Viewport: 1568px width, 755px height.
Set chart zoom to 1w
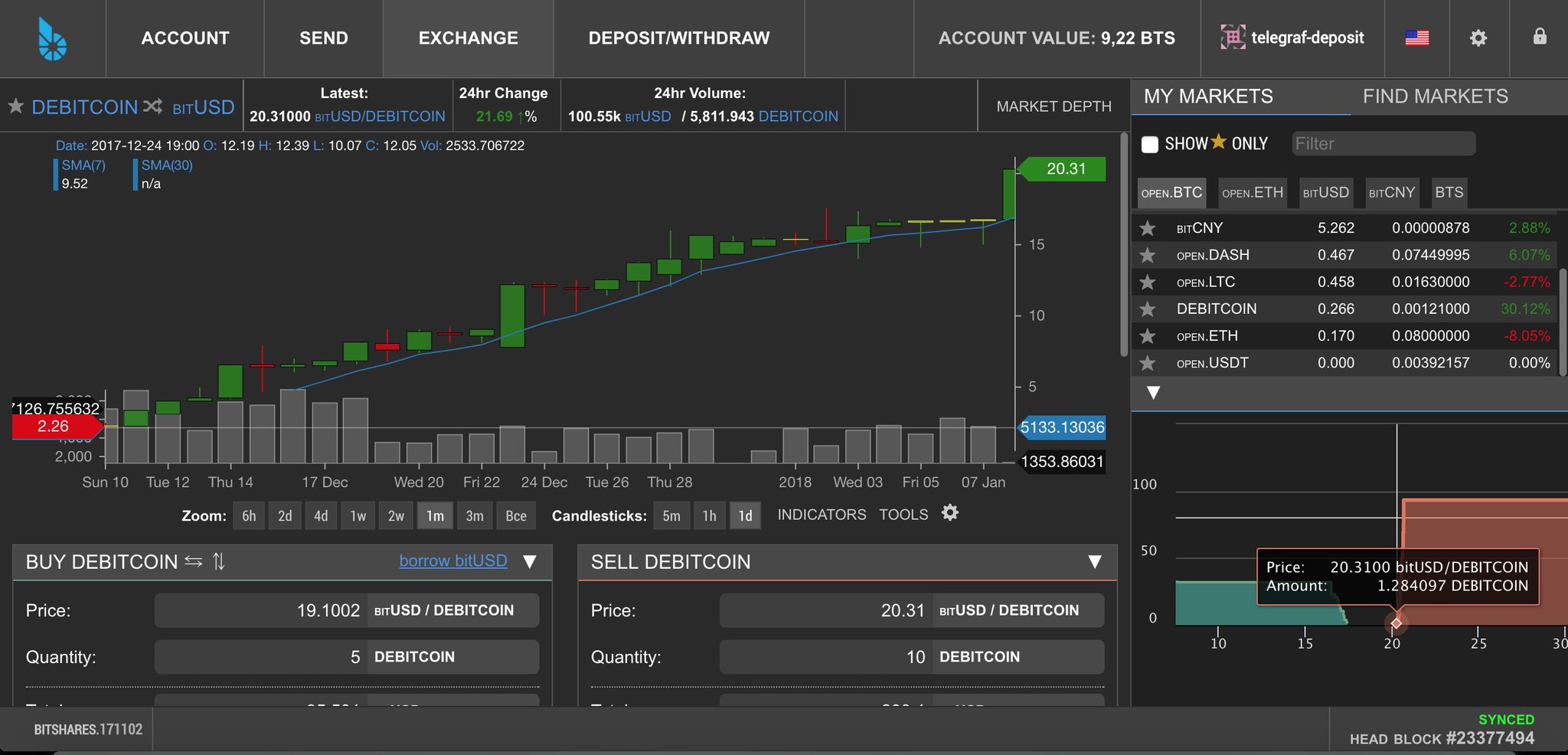[x=358, y=515]
